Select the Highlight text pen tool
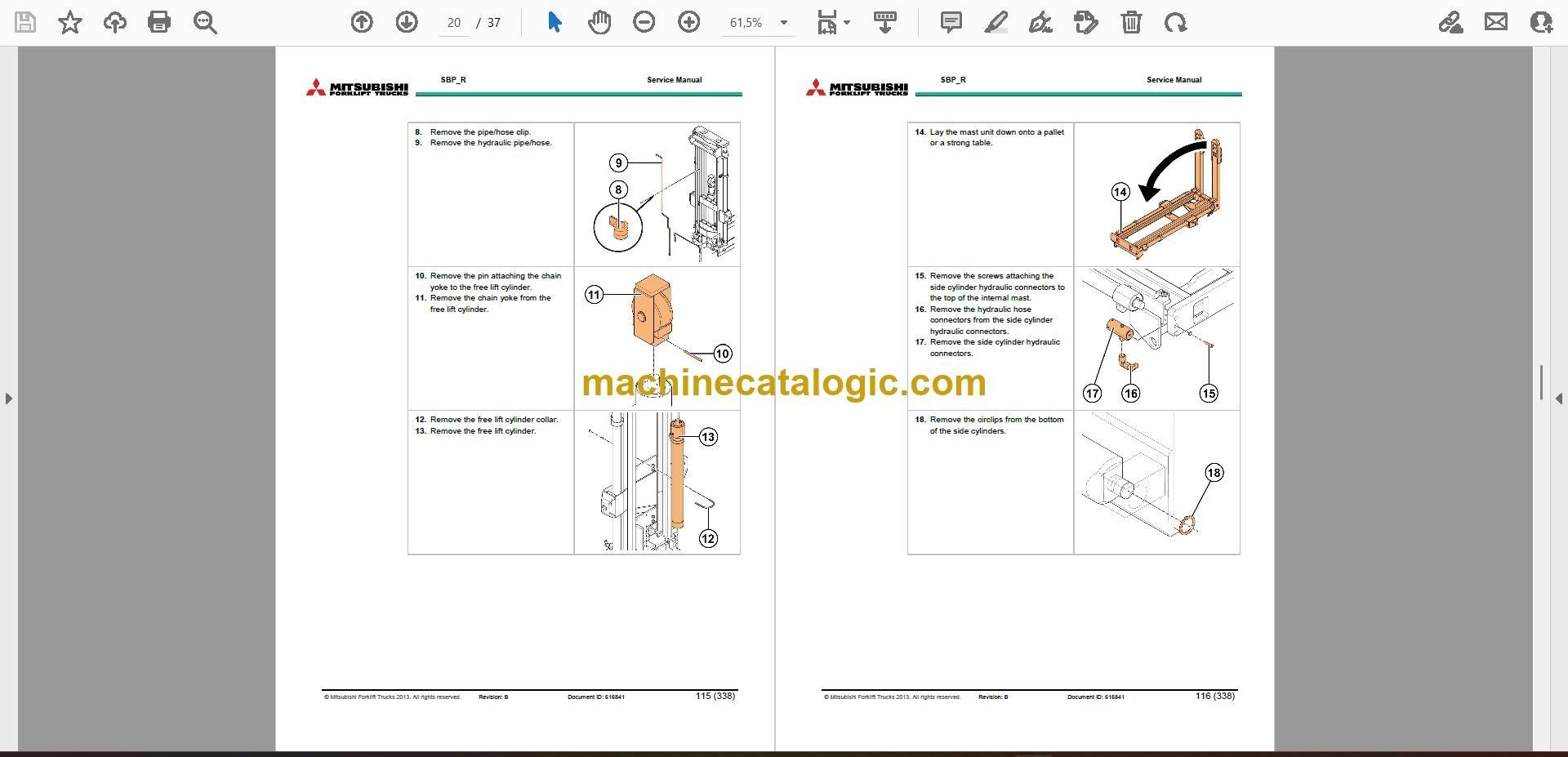The height and width of the screenshot is (757, 1568). 996,22
